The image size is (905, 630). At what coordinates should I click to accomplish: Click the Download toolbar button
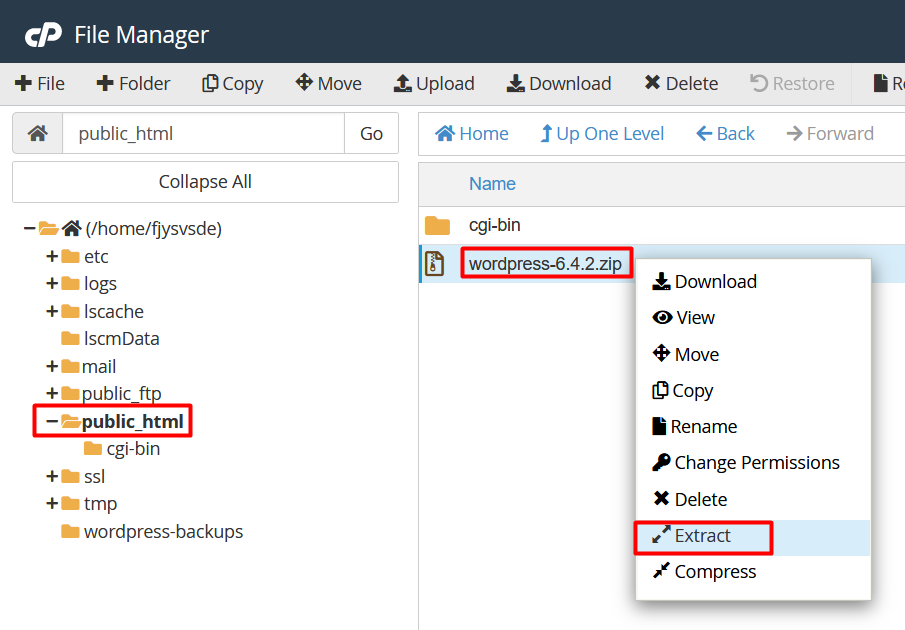pos(559,84)
